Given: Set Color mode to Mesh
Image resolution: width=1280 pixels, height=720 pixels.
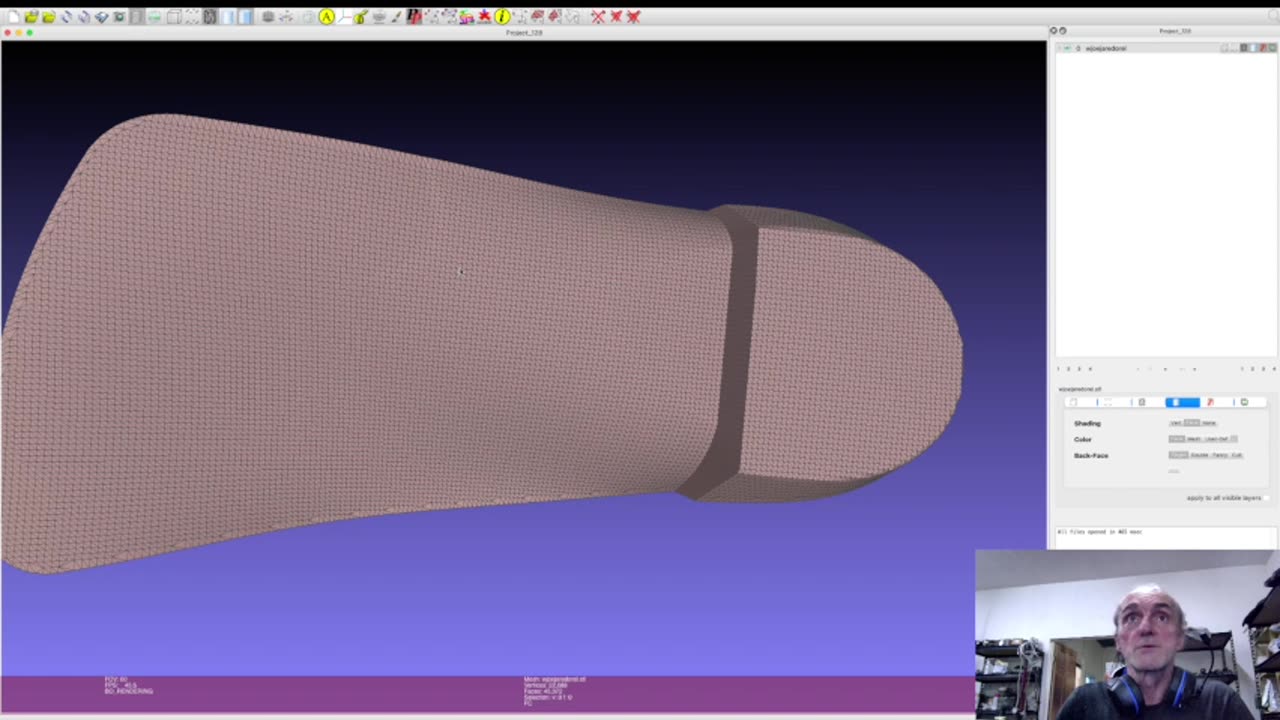Looking at the screenshot, I should 1193,439.
